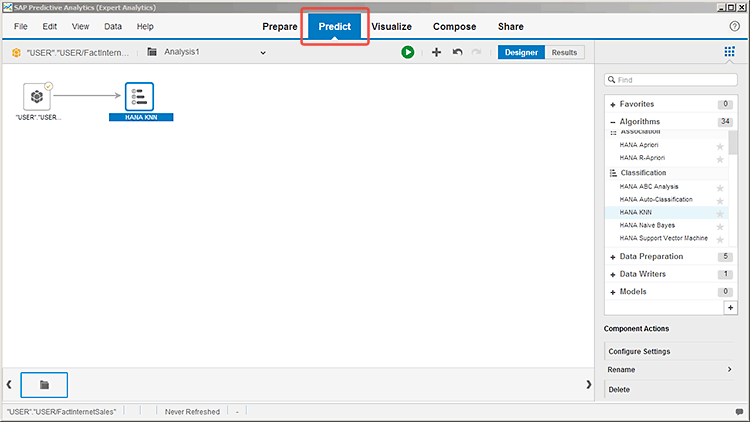
Task: Select the dataset source node on canvas
Action: pyautogui.click(x=37, y=97)
